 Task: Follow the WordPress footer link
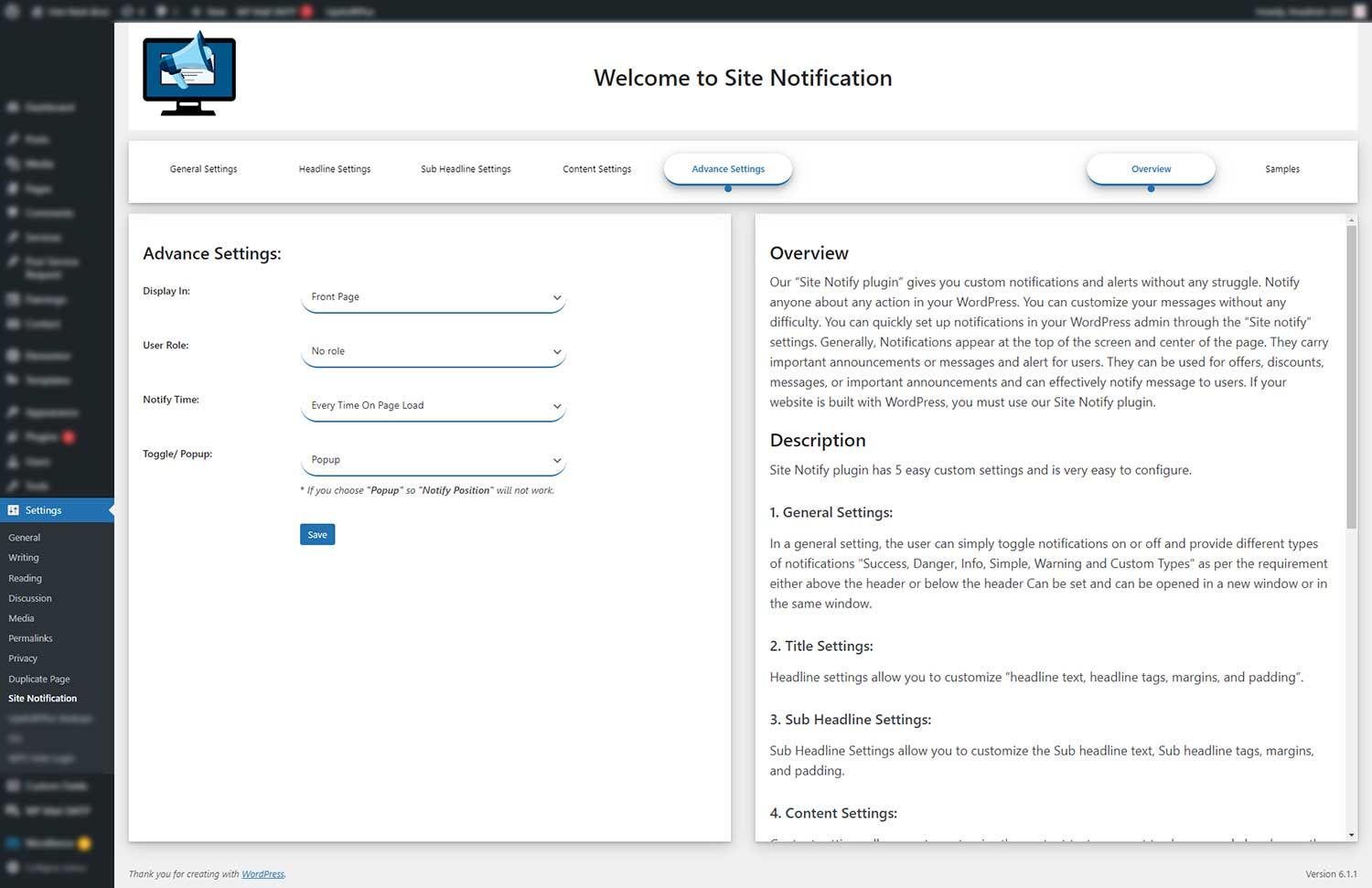click(x=263, y=874)
